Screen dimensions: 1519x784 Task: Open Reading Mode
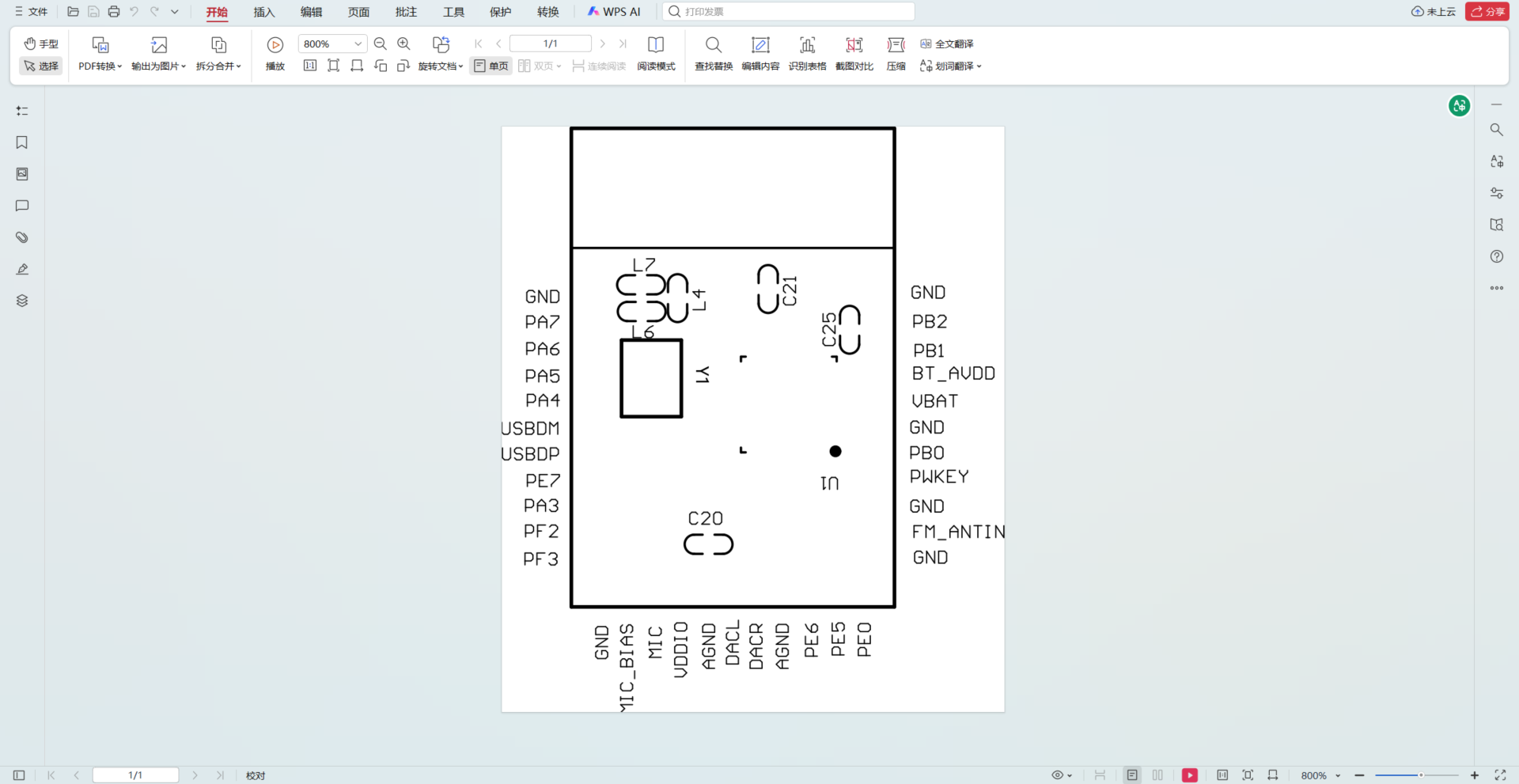656,45
